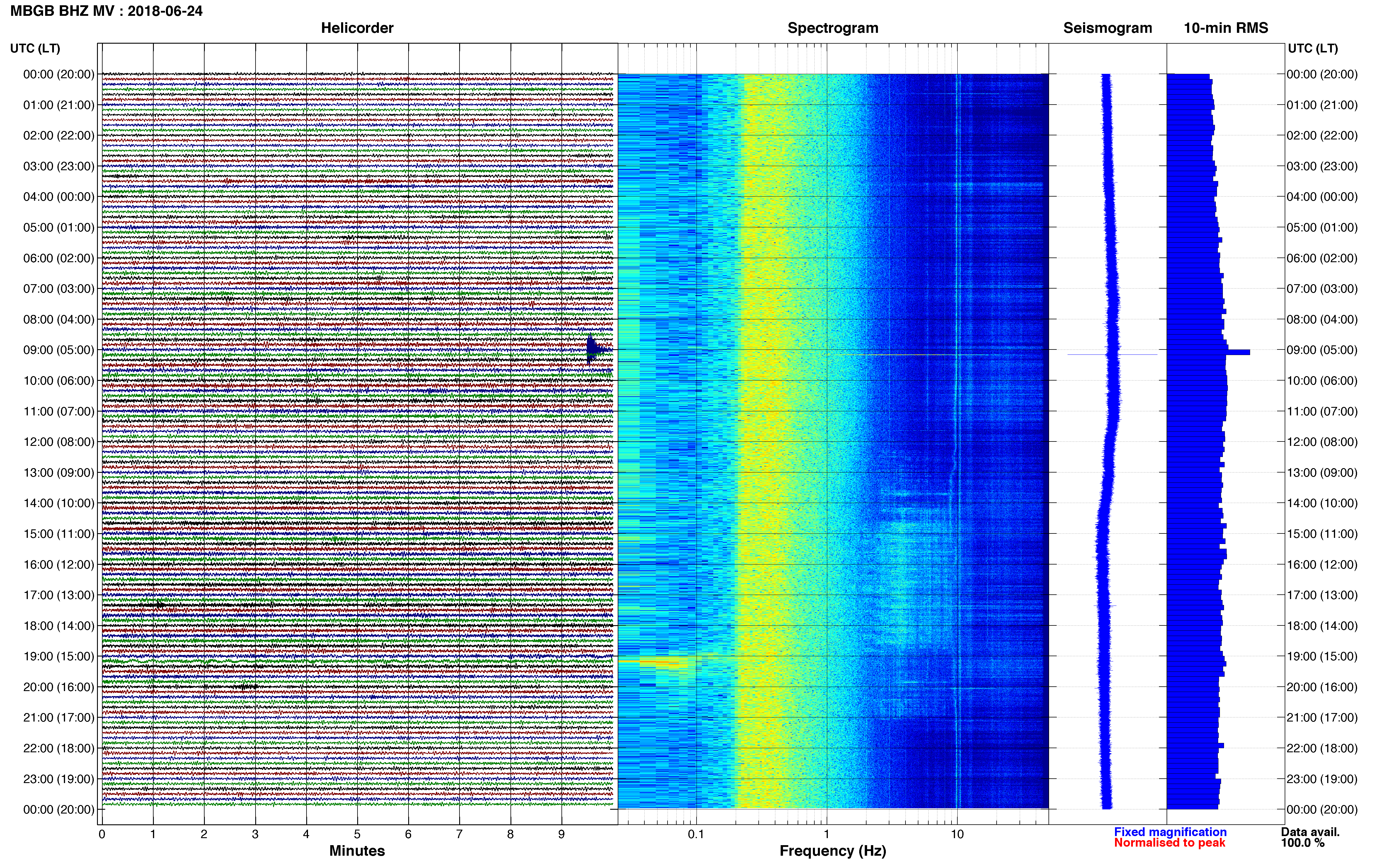This screenshot has height=868, width=1389.
Task: Click the left-axis 12:00 (08:00) time label
Action: click(59, 441)
